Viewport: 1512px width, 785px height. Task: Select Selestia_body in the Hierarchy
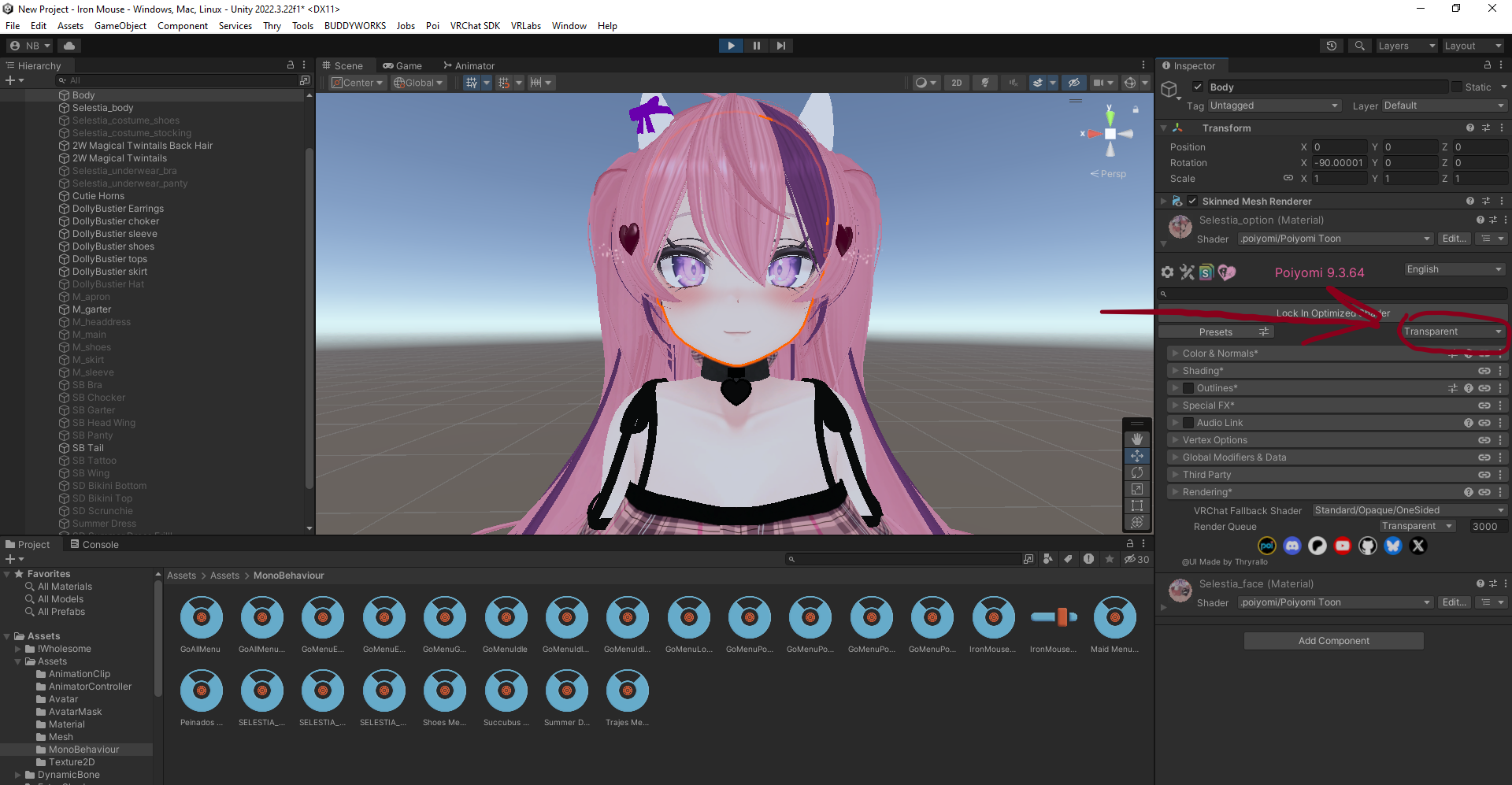tap(102, 108)
